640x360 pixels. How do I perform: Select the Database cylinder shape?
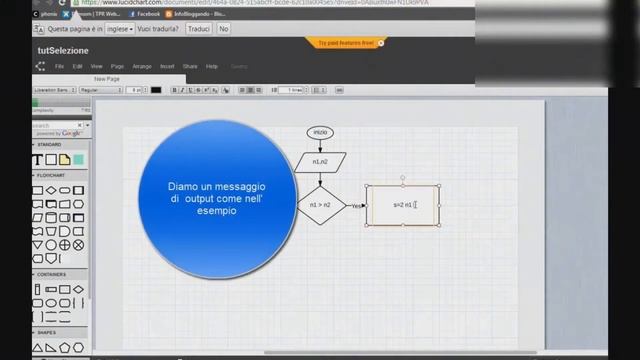[51, 218]
